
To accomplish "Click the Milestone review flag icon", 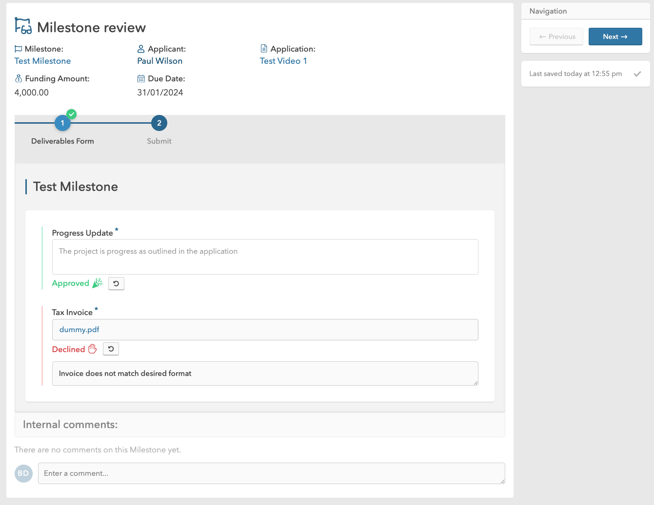I will tap(23, 27).
